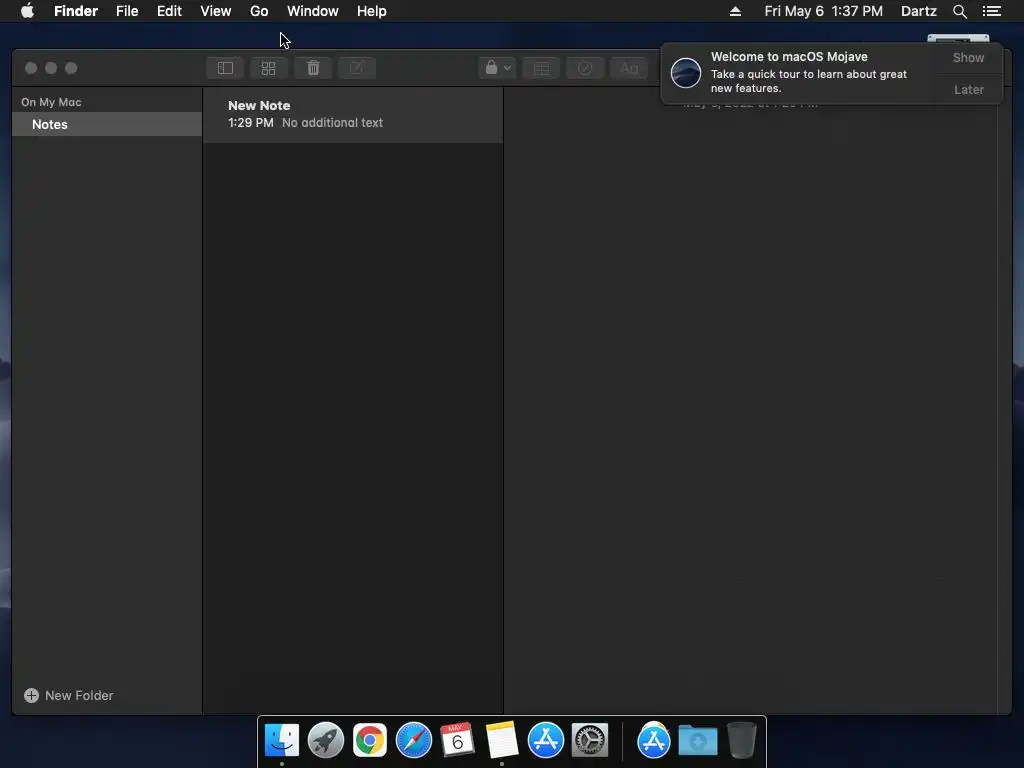Open the Aa text format button
Viewport: 1024px width, 768px height.
(x=629, y=68)
